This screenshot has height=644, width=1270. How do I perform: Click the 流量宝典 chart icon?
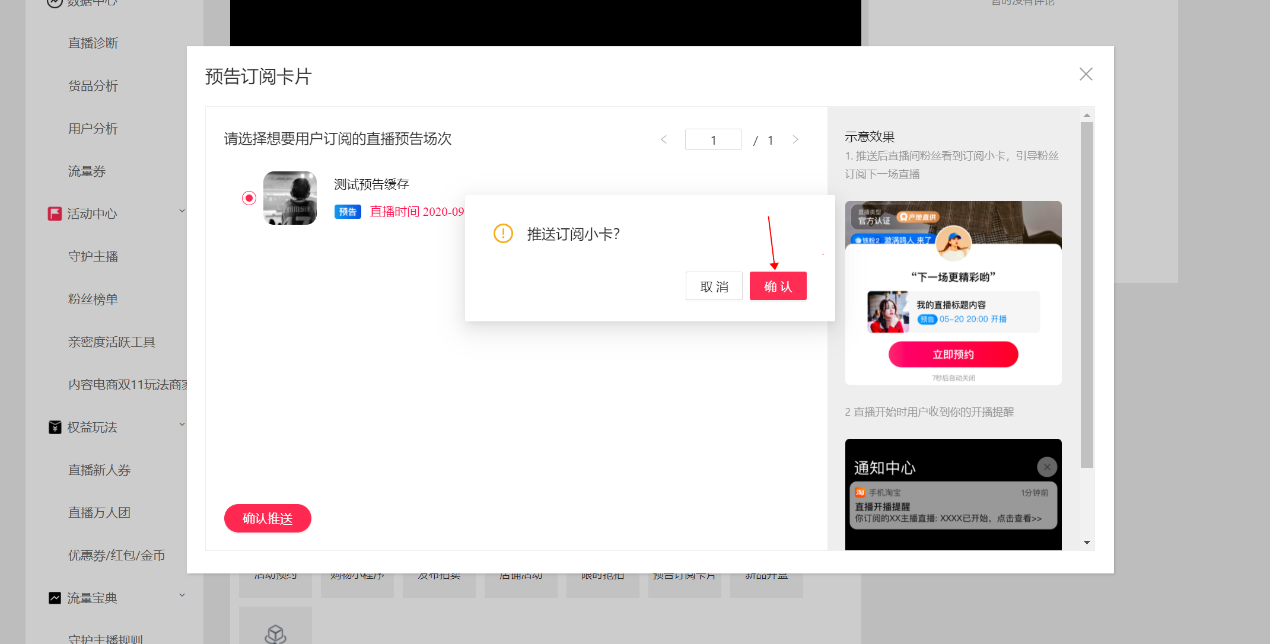(55, 598)
